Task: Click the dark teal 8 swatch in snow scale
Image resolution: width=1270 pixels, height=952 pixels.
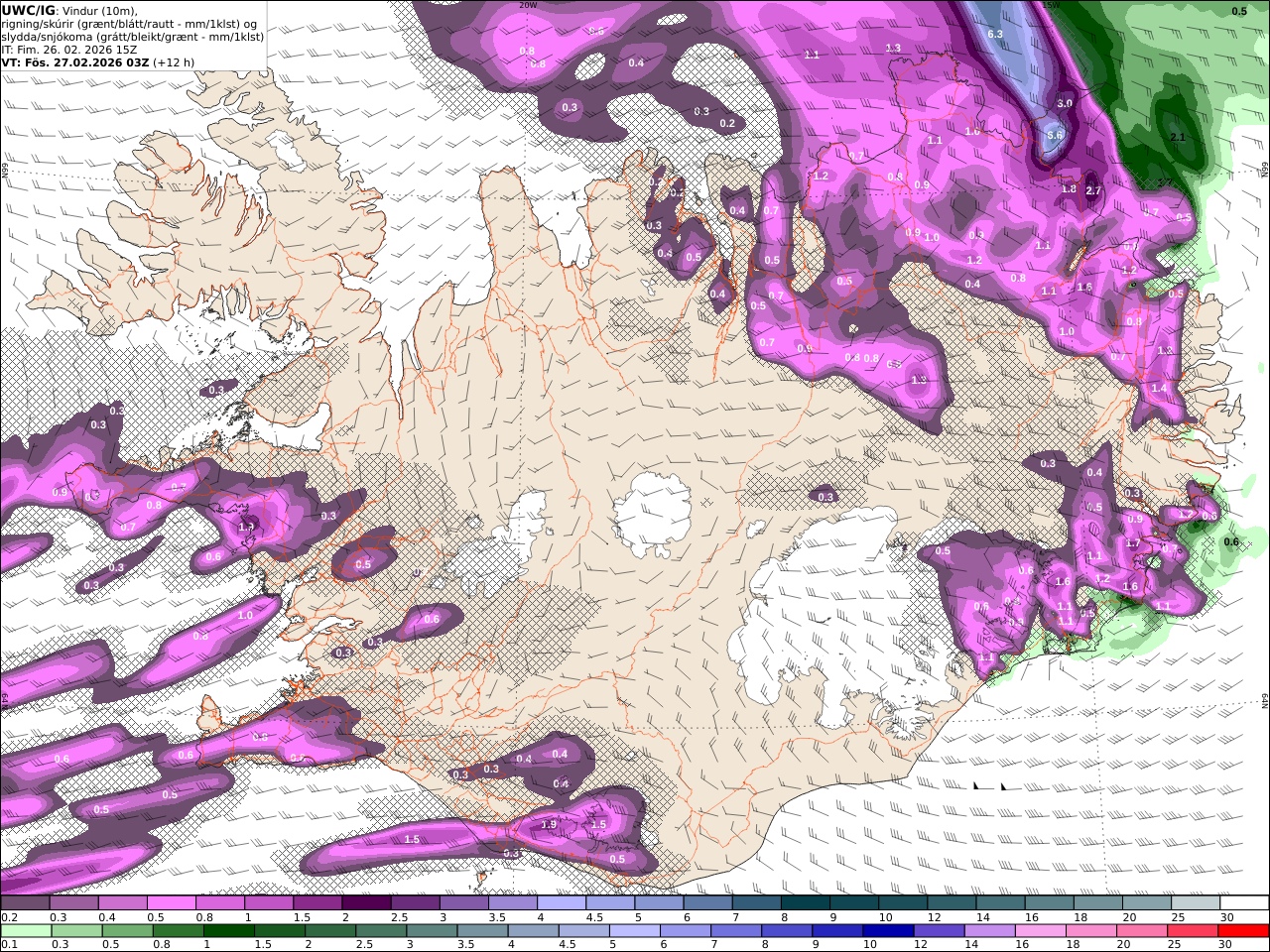Action: tap(806, 903)
